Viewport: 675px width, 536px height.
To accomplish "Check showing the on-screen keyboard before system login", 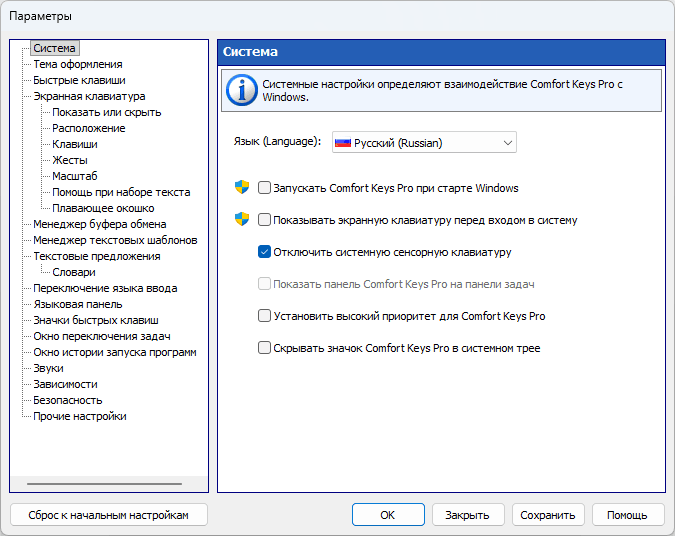I will 264,220.
